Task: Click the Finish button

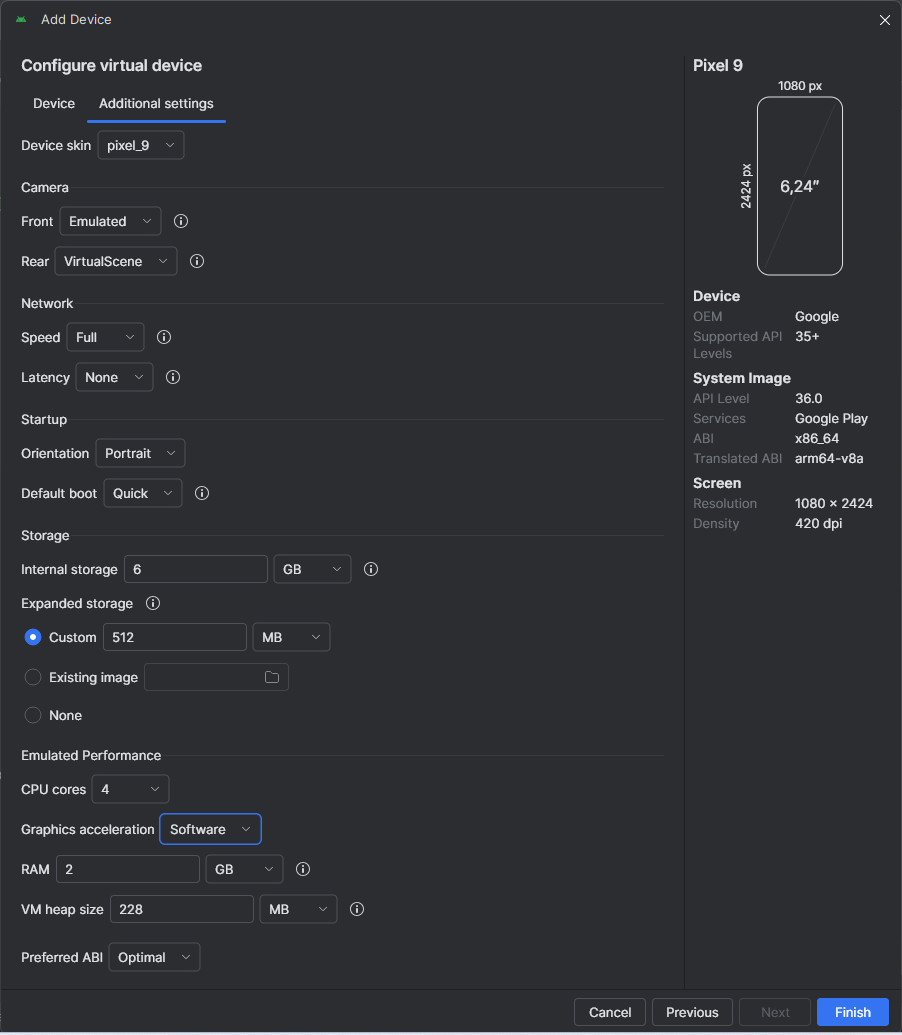Action: click(853, 1012)
